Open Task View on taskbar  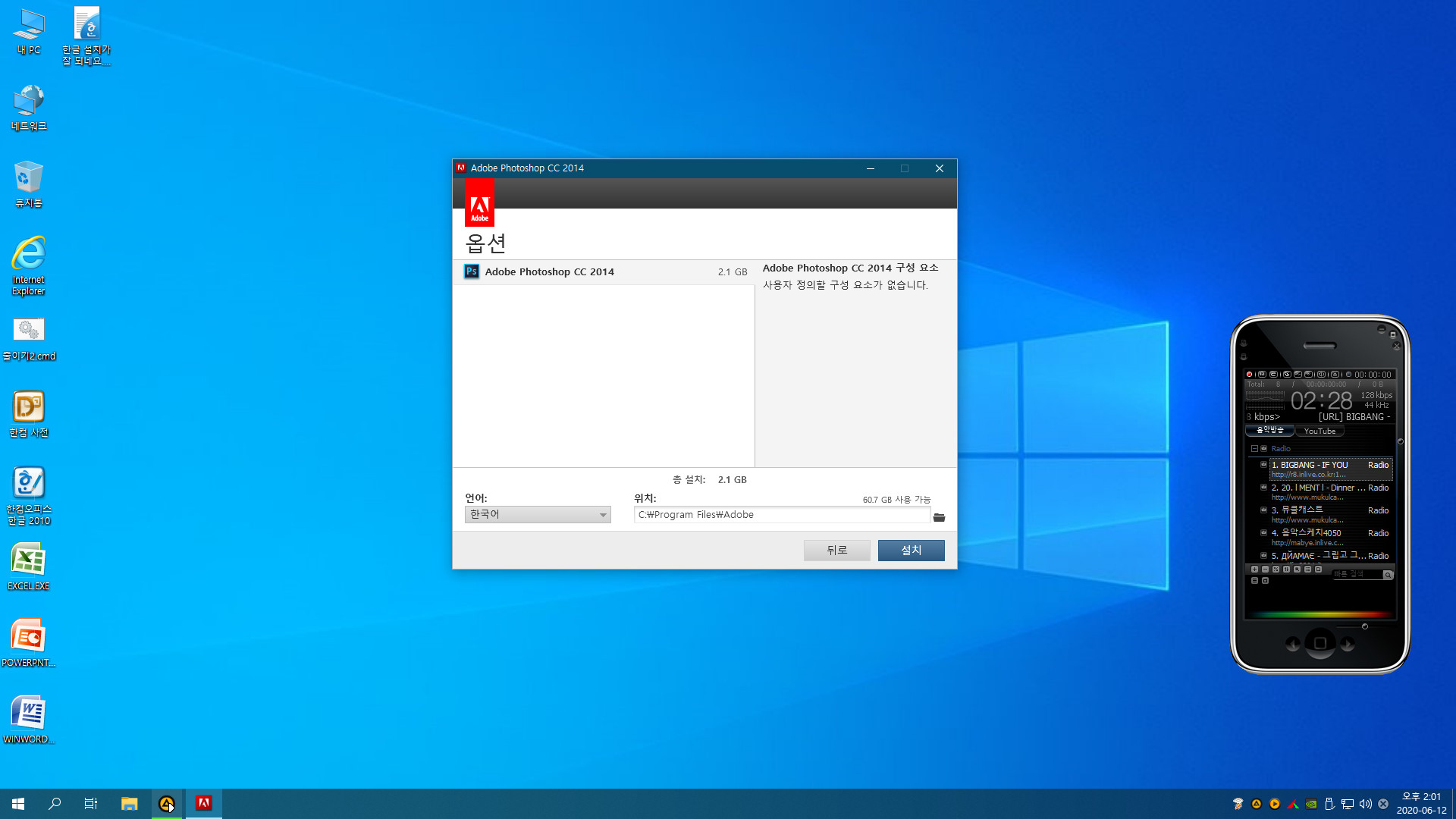tap(91, 804)
